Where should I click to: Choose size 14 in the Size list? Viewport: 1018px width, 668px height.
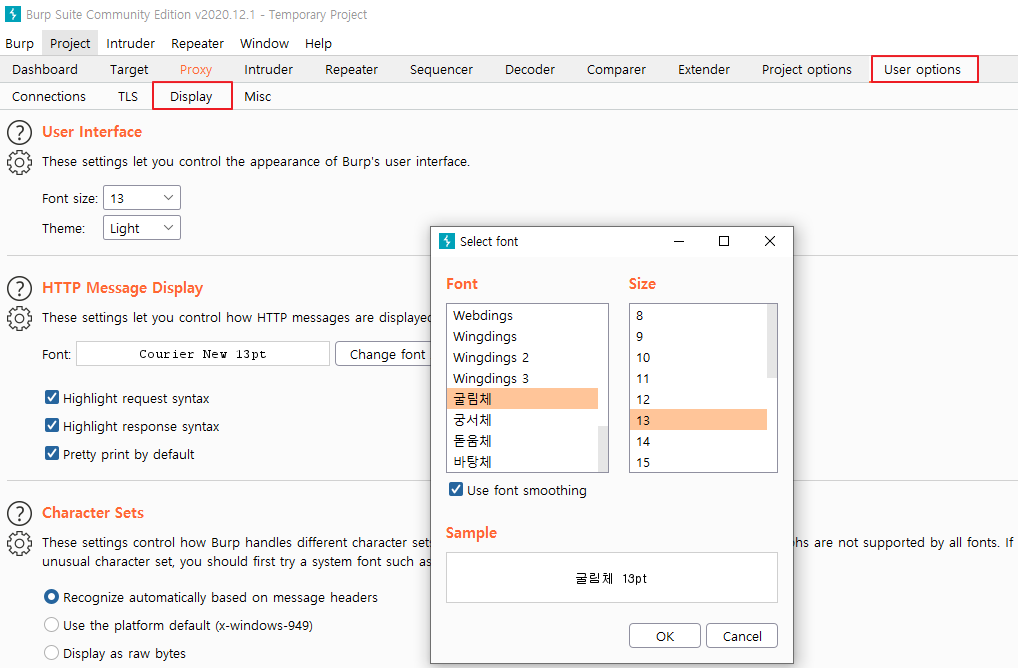click(698, 441)
